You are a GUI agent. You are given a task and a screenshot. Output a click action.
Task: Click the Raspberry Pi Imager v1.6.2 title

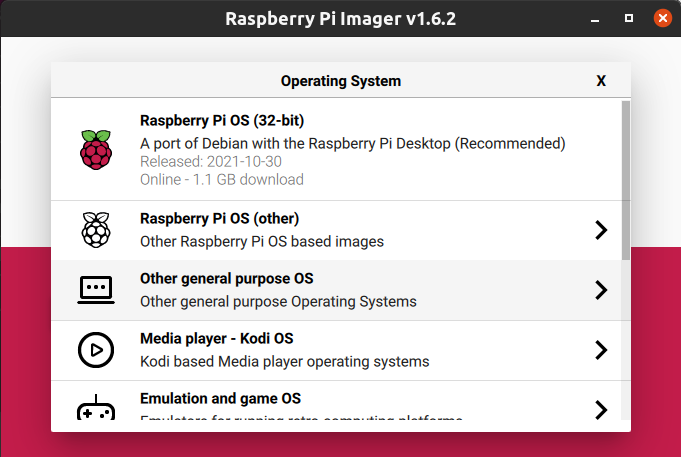[340, 19]
